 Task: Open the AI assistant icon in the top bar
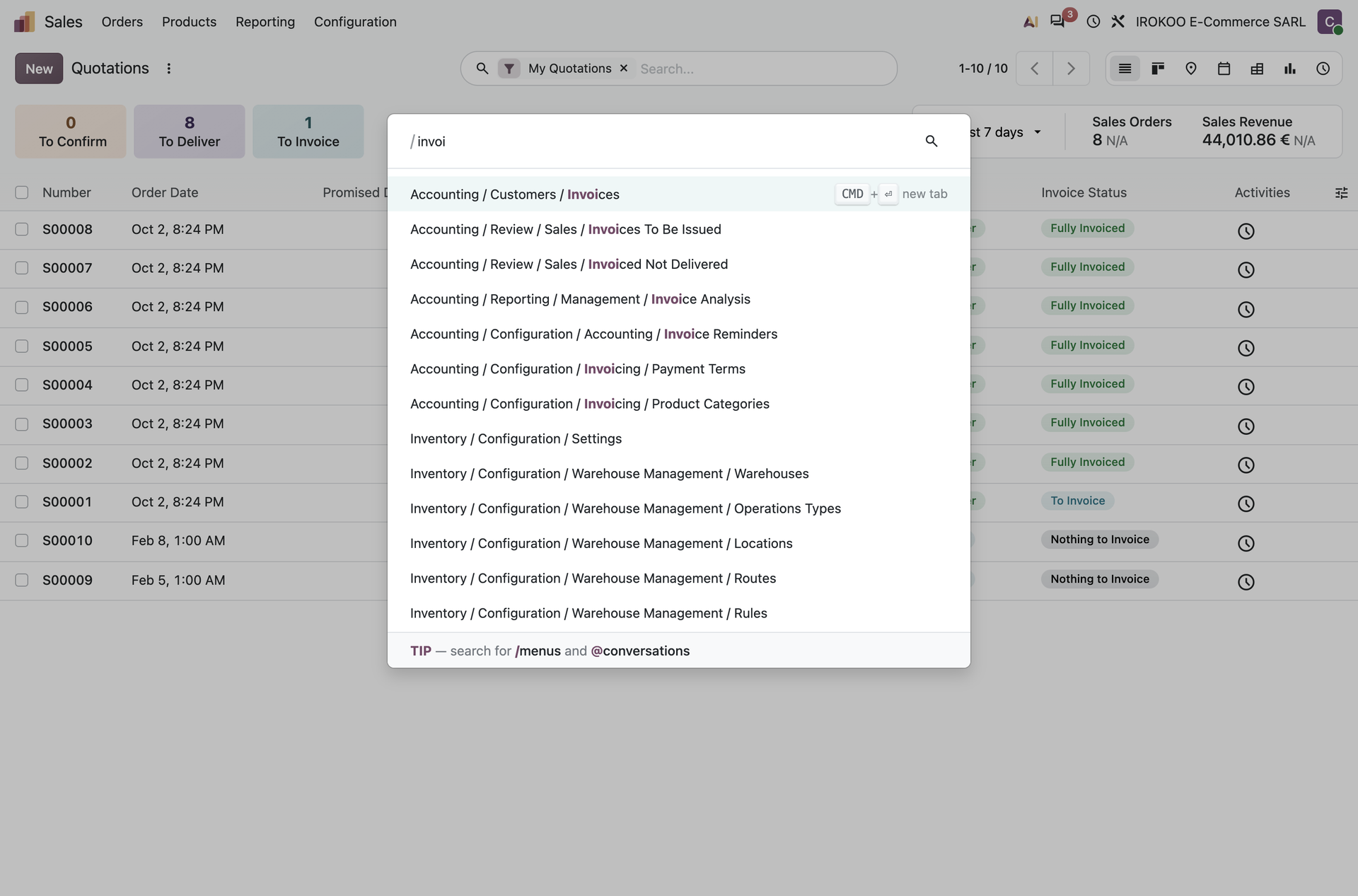[x=1031, y=22]
